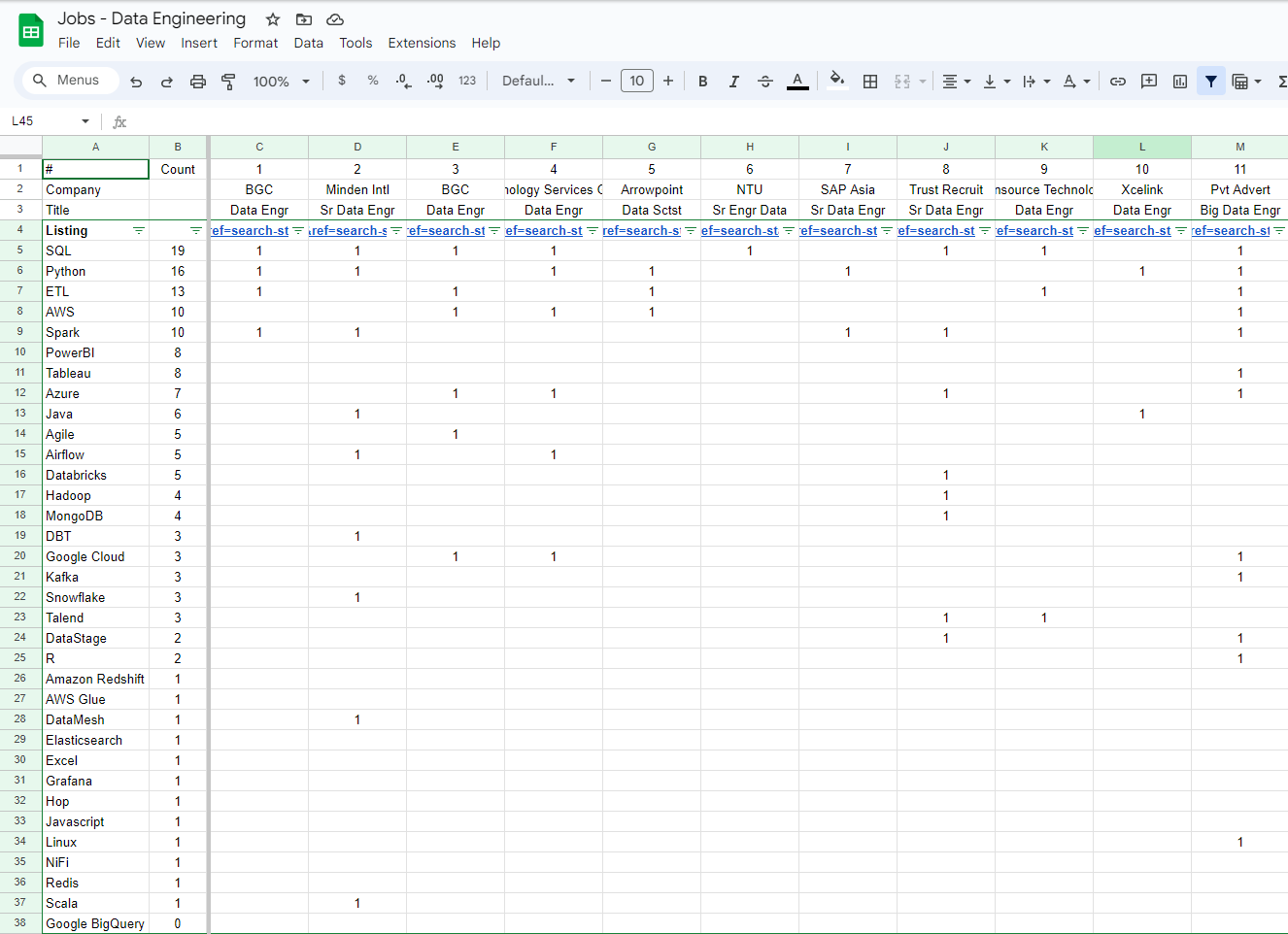
Task: Toggle strikethrough formatting
Action: [x=765, y=82]
